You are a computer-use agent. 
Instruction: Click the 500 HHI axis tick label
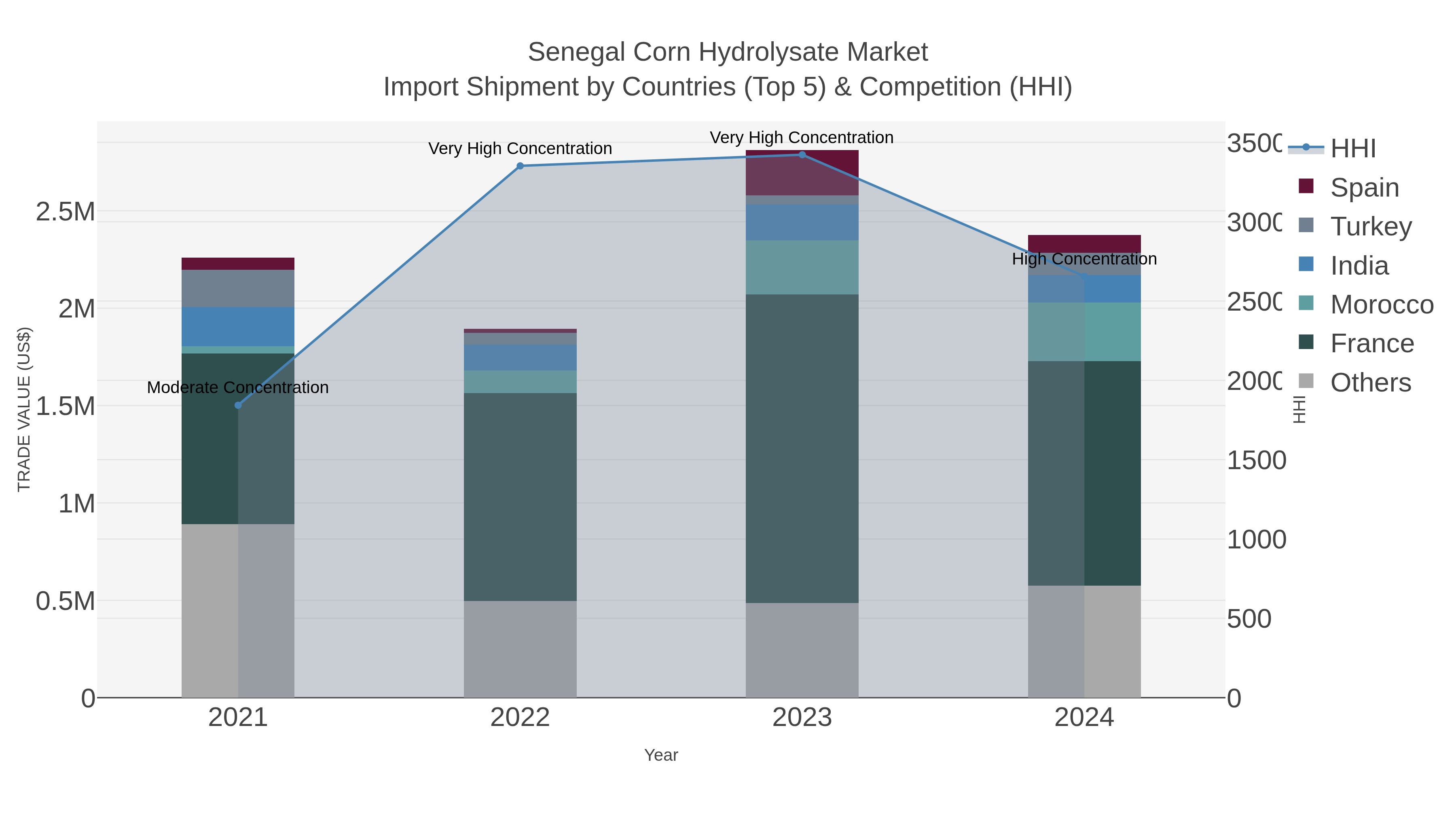pos(1249,619)
